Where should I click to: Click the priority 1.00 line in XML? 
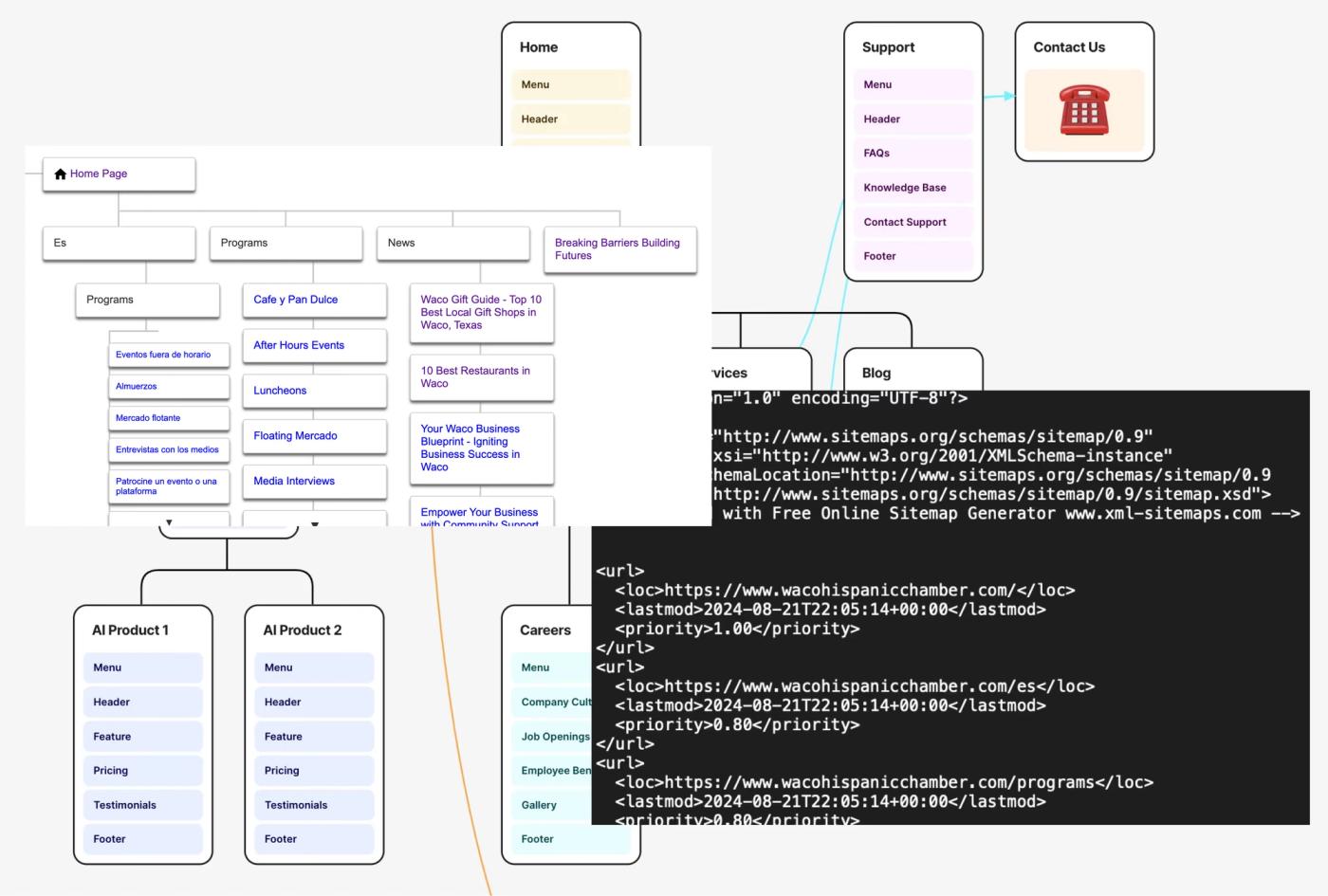click(737, 630)
